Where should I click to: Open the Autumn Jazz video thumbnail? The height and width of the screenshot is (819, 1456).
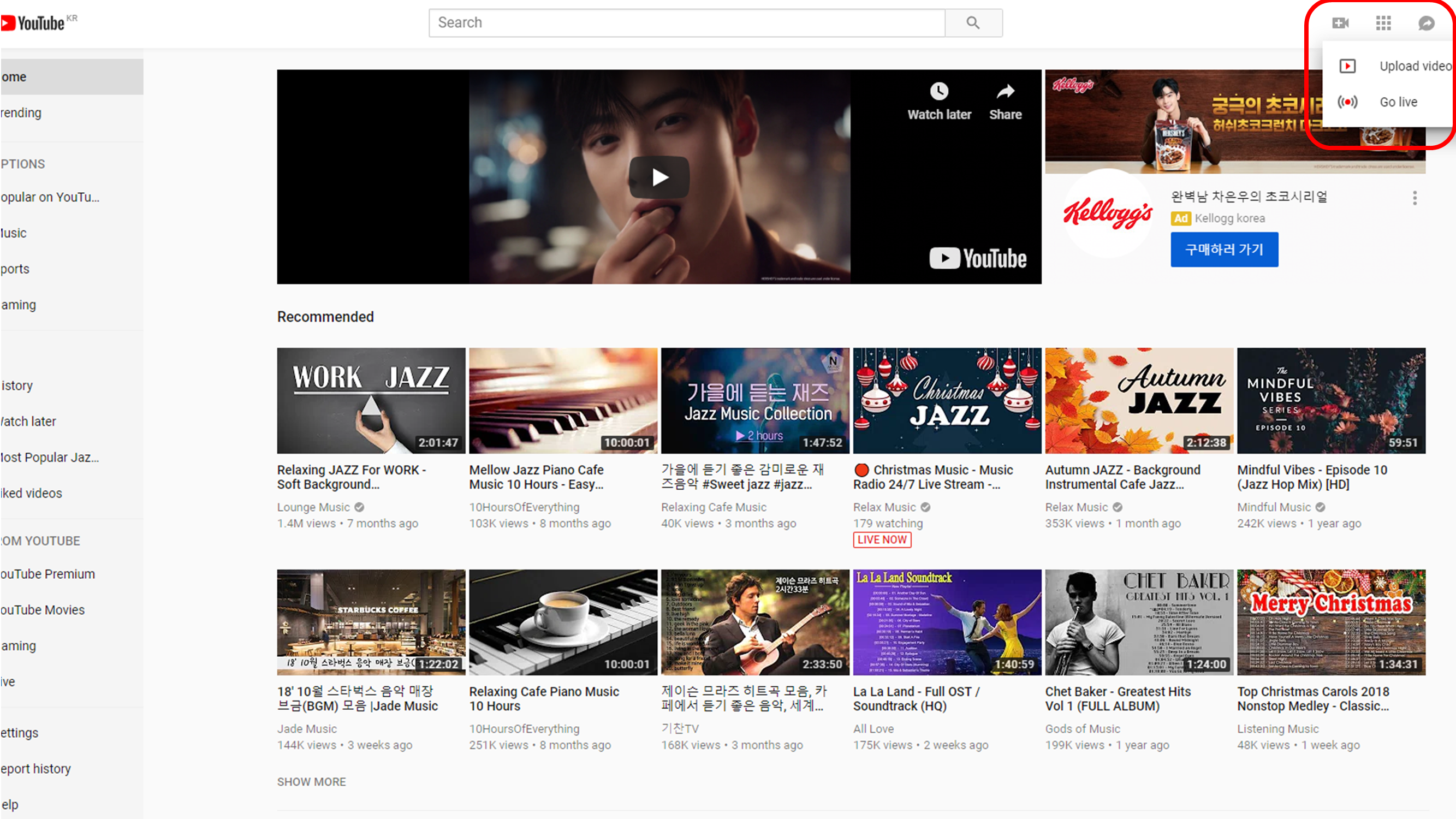pos(1139,400)
